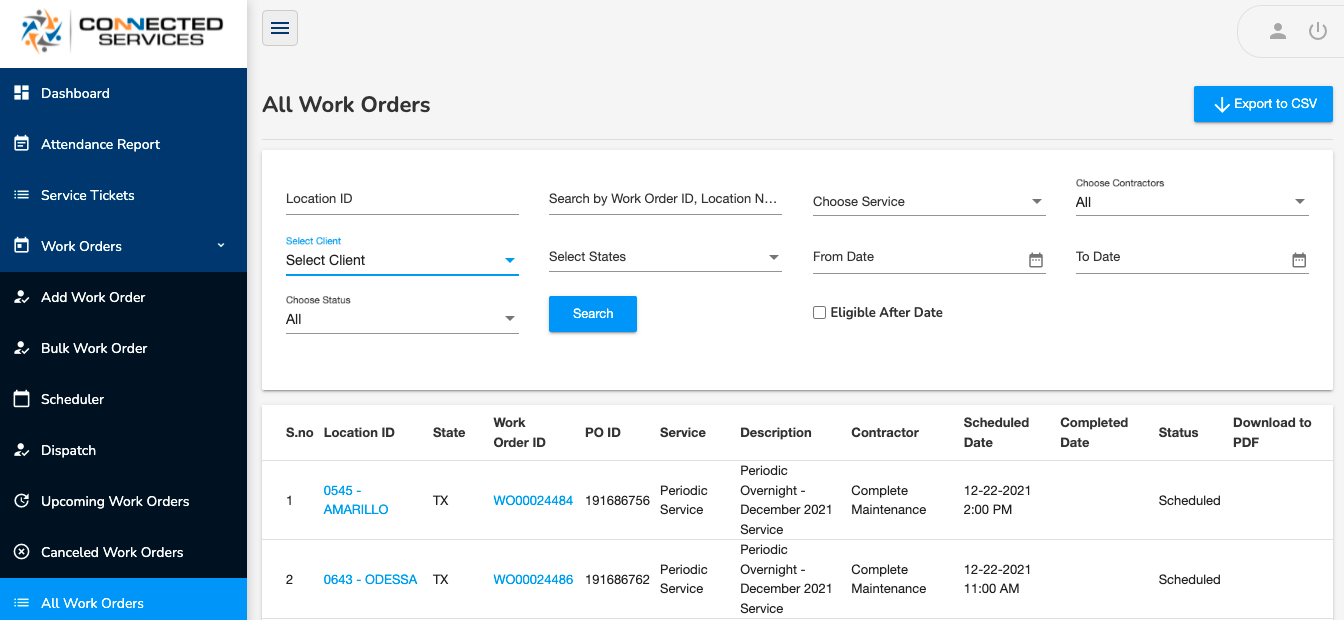This screenshot has width=1344, height=620.
Task: Enable the Eligible After Date checkbox
Action: (x=820, y=312)
